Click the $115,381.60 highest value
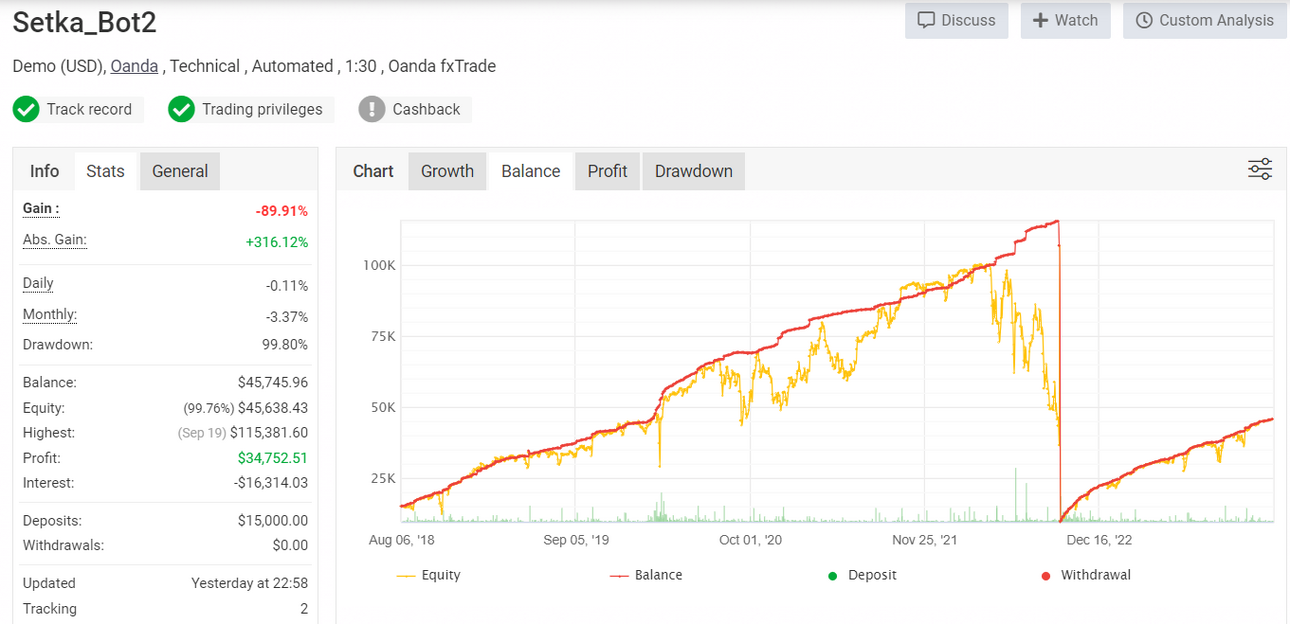1290x624 pixels. 269,433
